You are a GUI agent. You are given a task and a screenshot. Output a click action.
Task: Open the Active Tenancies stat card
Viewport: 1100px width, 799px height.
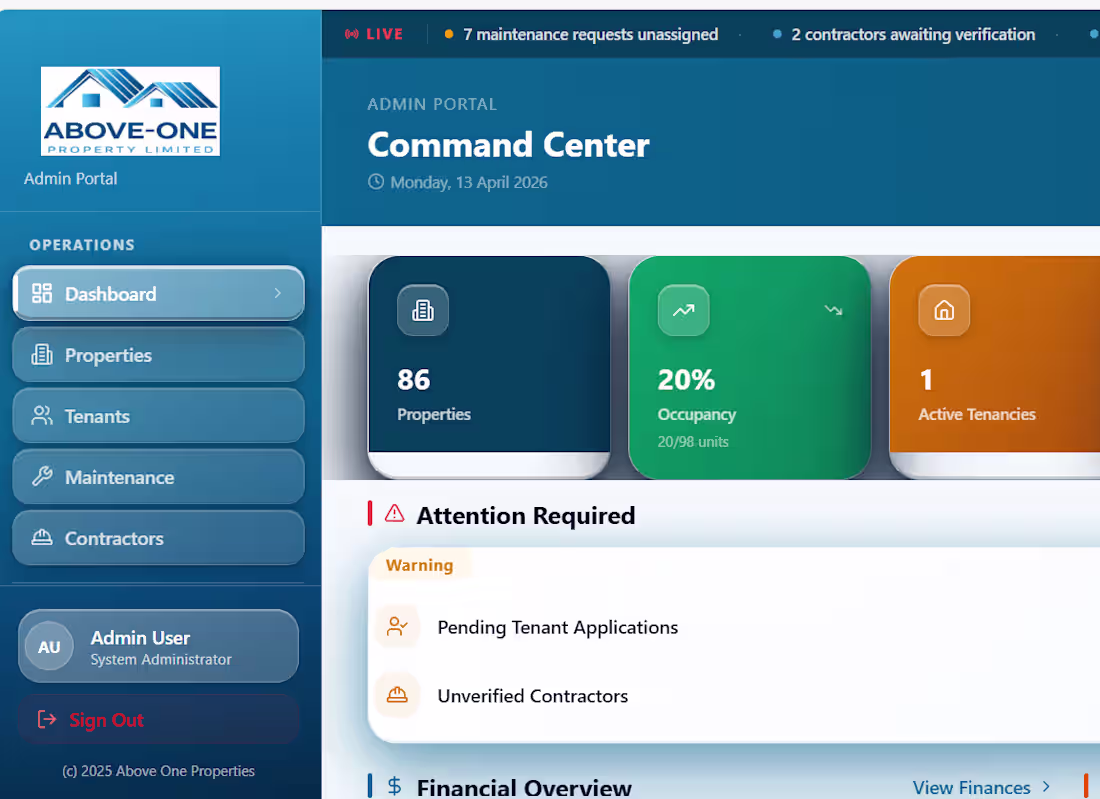pos(994,367)
